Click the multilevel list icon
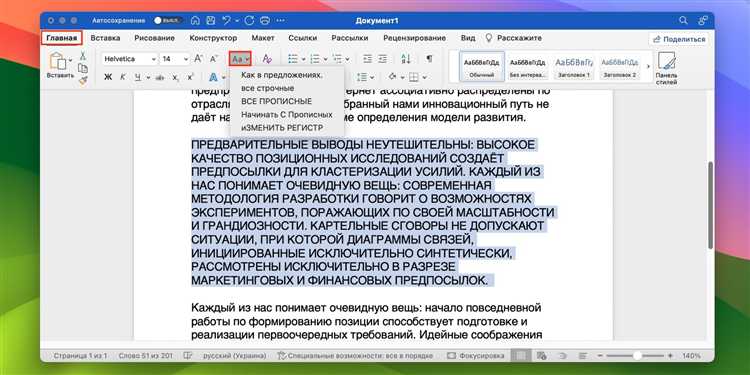 tap(337, 59)
